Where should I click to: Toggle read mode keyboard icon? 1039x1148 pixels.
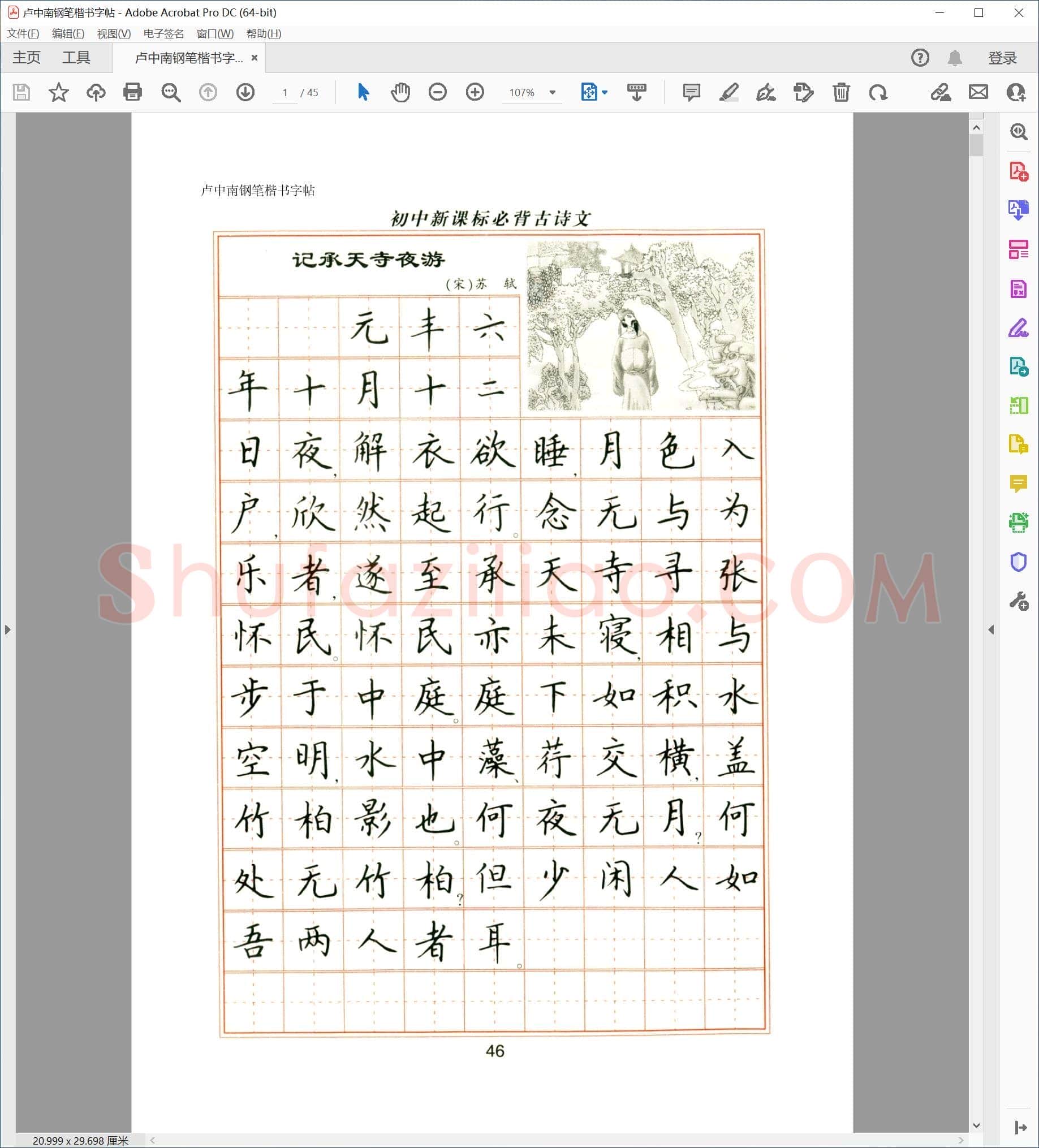pos(636,92)
